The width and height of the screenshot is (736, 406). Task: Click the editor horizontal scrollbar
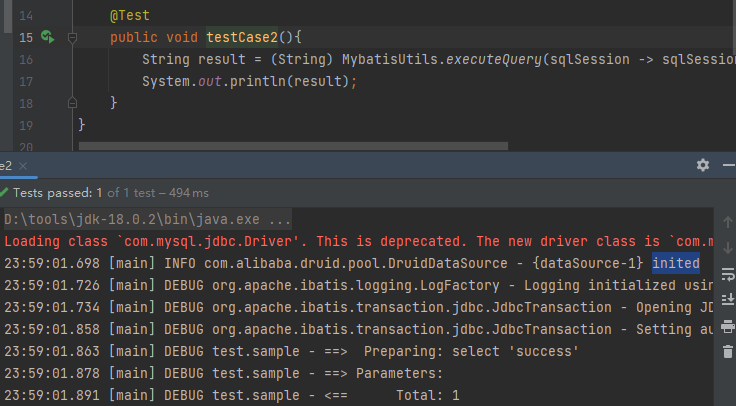point(300,147)
